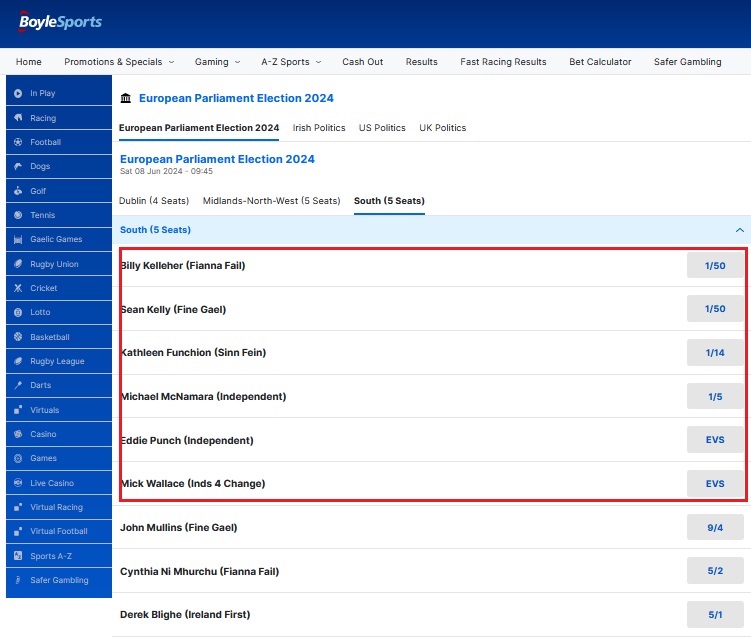Viewport: 751px width, 642px height.
Task: Click the Virtual Racing icon
Action: point(18,507)
